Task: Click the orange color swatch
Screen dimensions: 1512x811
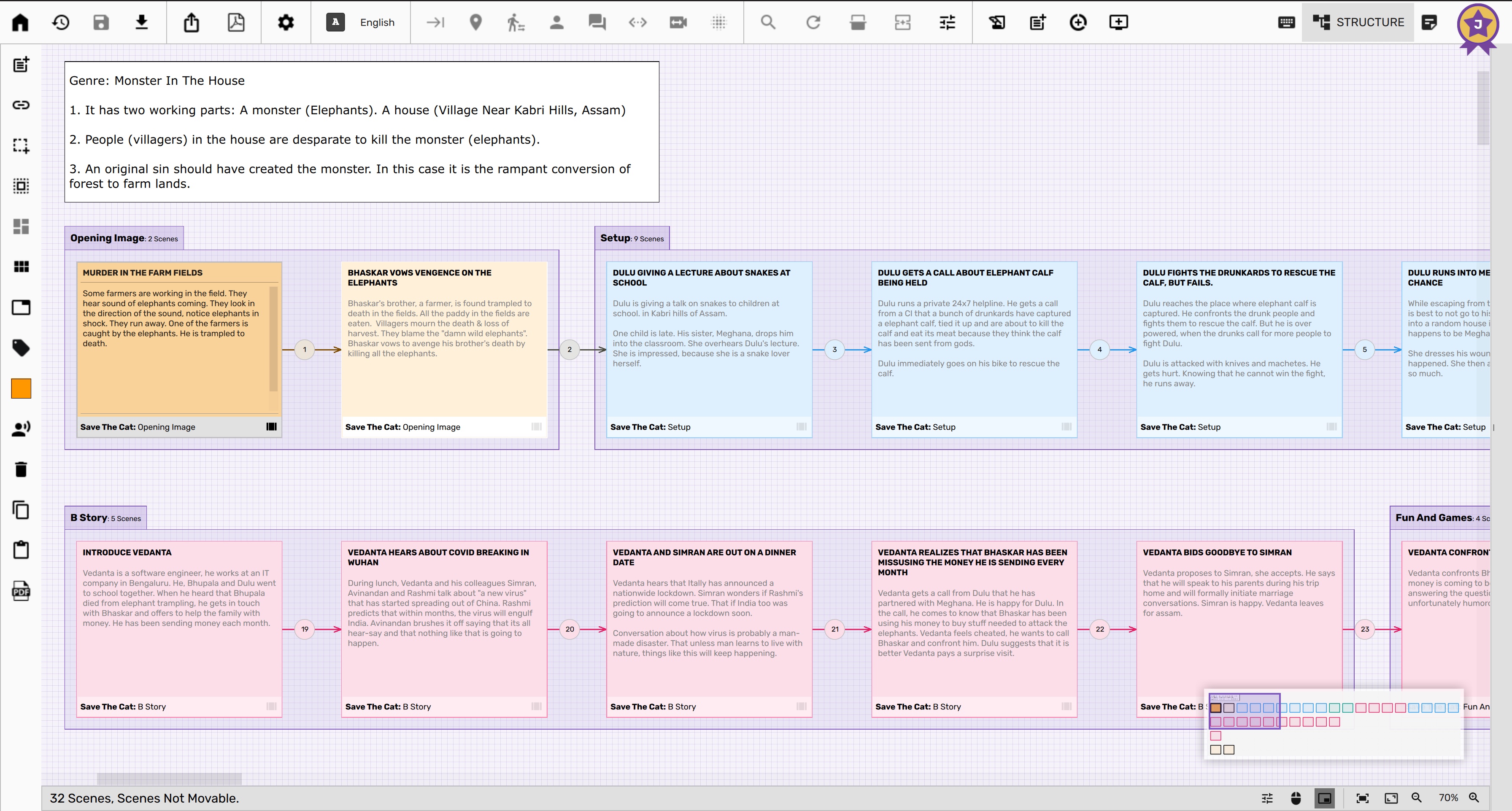Action: pyautogui.click(x=21, y=388)
